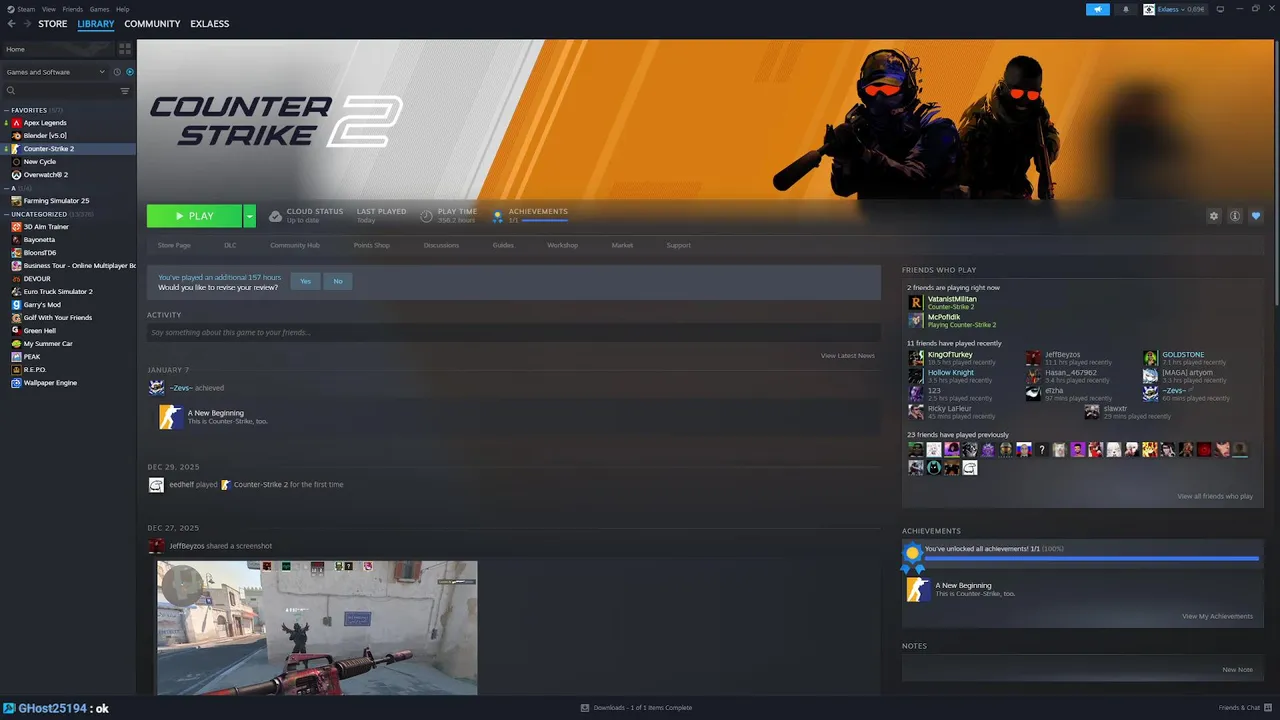
Task: Open game settings gear icon
Action: tap(1214, 216)
